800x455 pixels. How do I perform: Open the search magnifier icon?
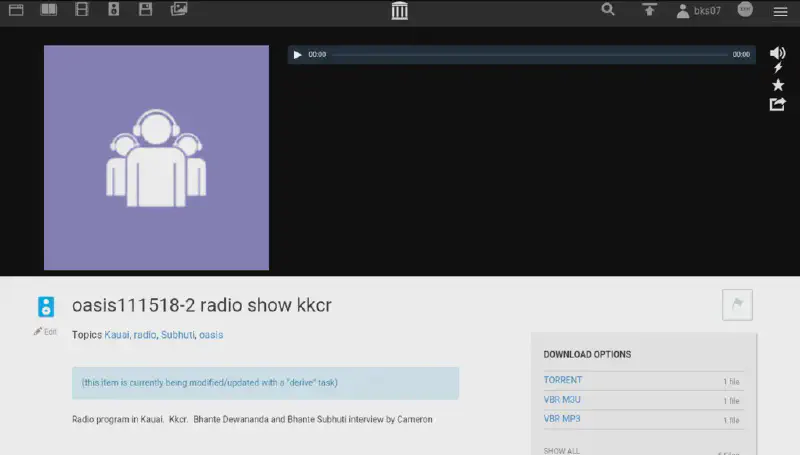click(608, 9)
